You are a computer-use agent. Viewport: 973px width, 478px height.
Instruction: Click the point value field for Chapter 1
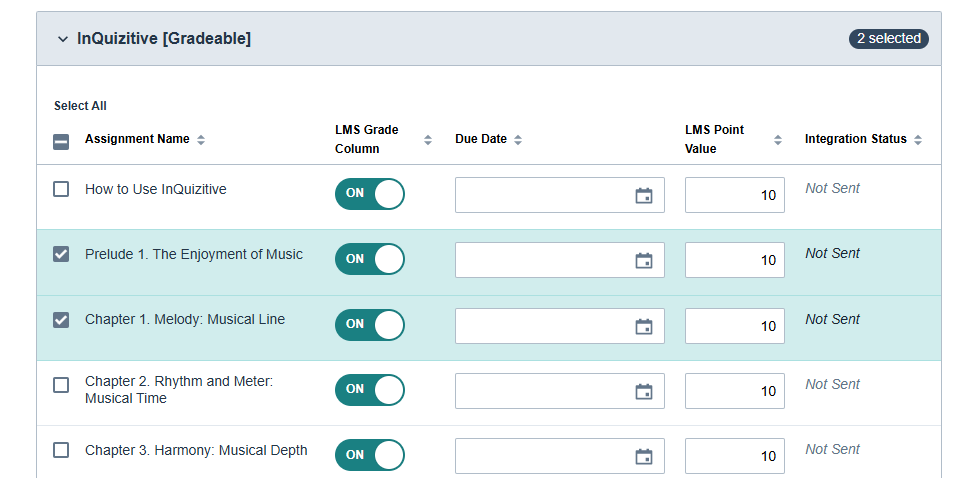pyautogui.click(x=734, y=326)
